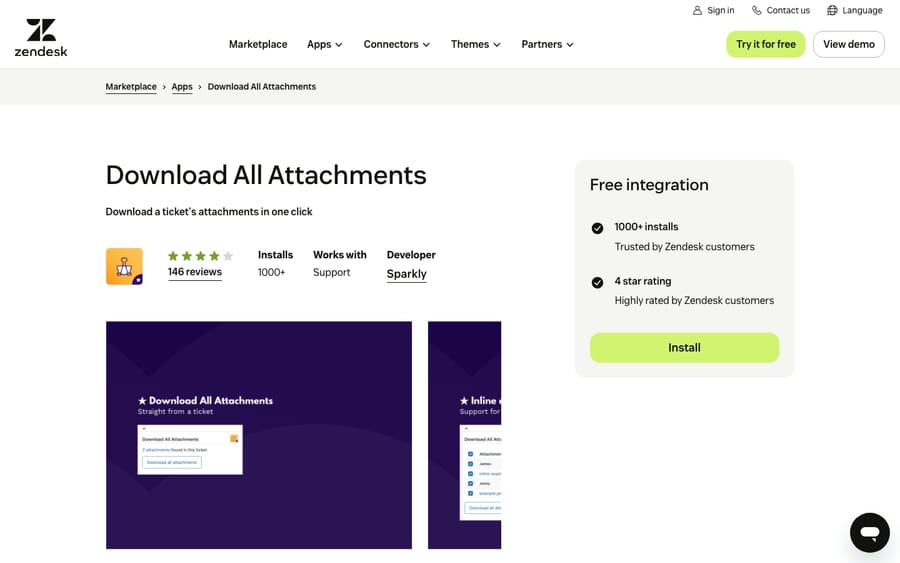Expand the Partners dropdown menu

click(x=548, y=44)
